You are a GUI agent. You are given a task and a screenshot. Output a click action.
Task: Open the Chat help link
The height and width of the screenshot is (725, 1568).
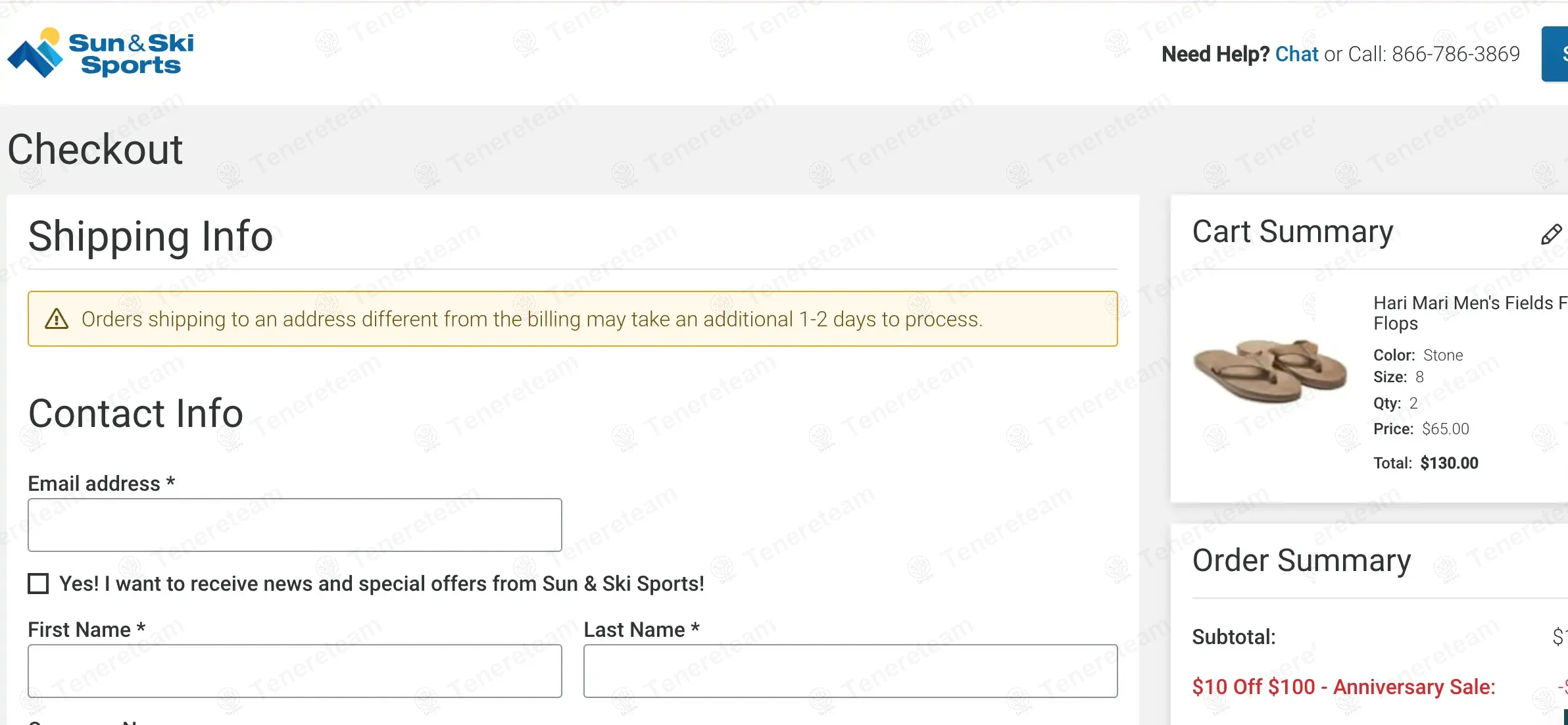pos(1296,54)
